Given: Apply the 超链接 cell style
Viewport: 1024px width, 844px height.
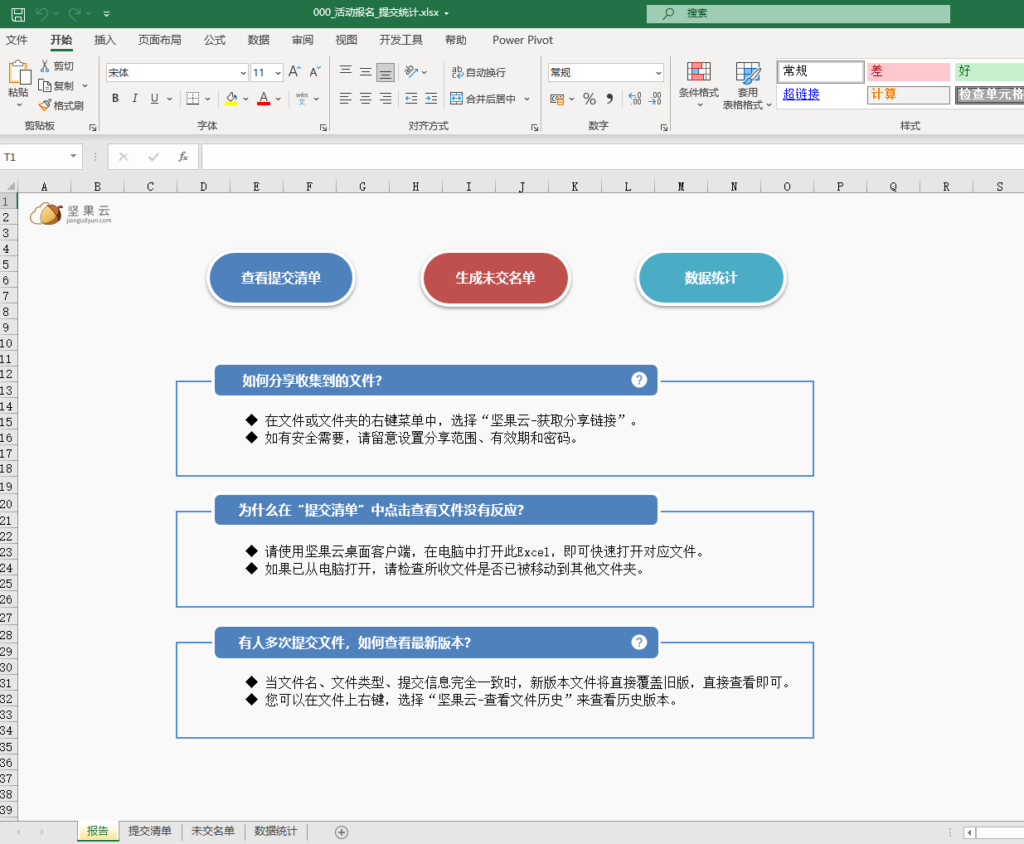Looking at the screenshot, I should tap(820, 94).
